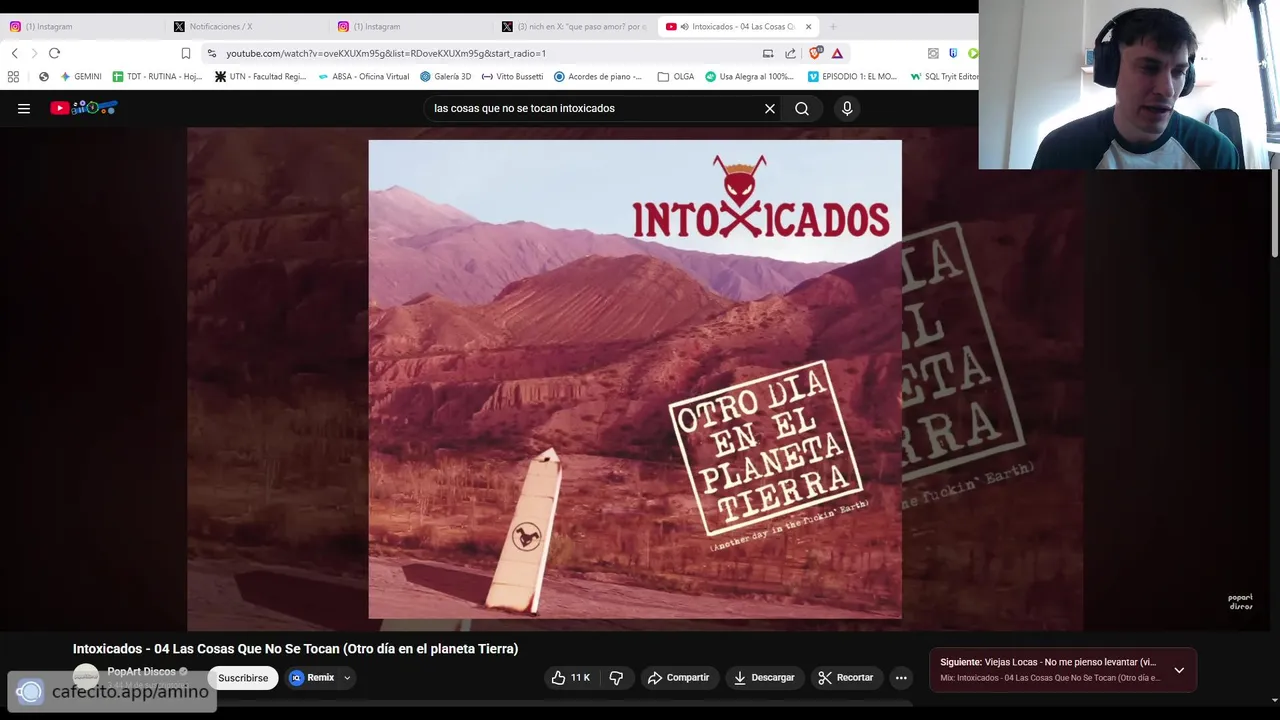Open the Remix button

coord(312,677)
